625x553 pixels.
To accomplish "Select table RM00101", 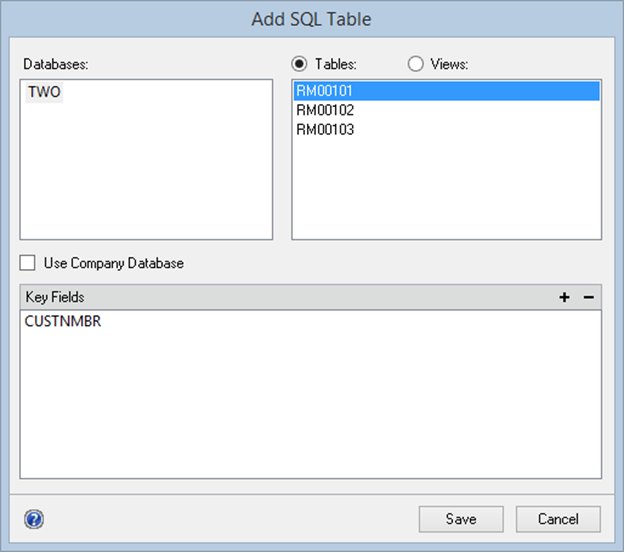I will 446,91.
